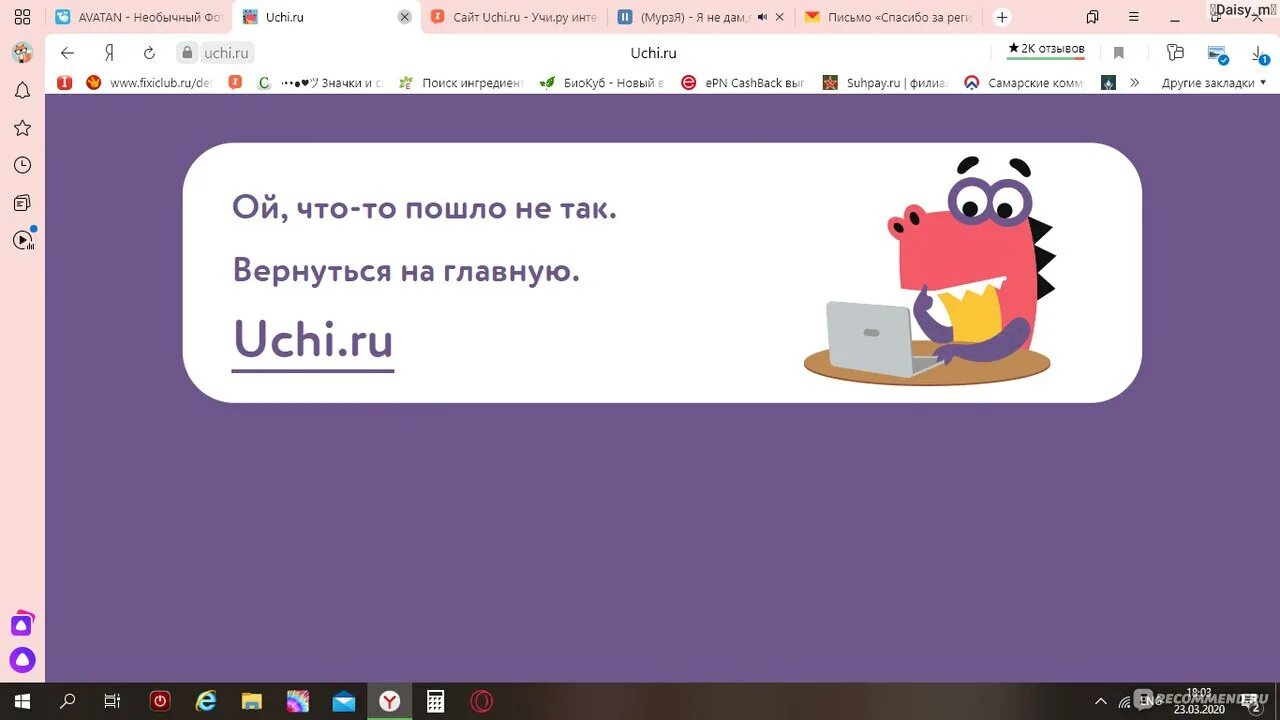The width and height of the screenshot is (1280, 720).
Task: Open the Suhpay.ru bookmark
Action: pos(885,83)
